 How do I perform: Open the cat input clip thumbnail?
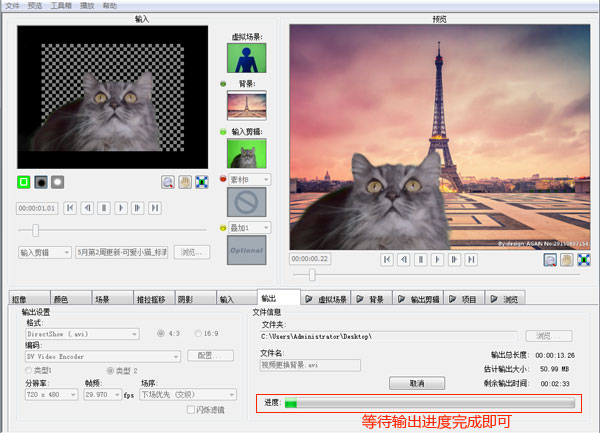[247, 153]
